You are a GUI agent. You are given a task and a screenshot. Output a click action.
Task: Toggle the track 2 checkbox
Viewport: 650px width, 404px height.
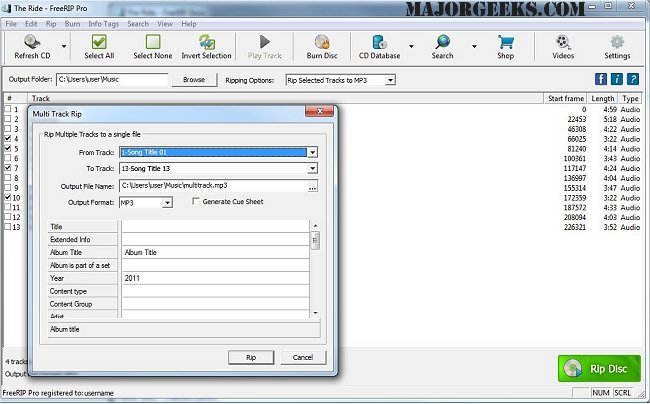(x=7, y=119)
